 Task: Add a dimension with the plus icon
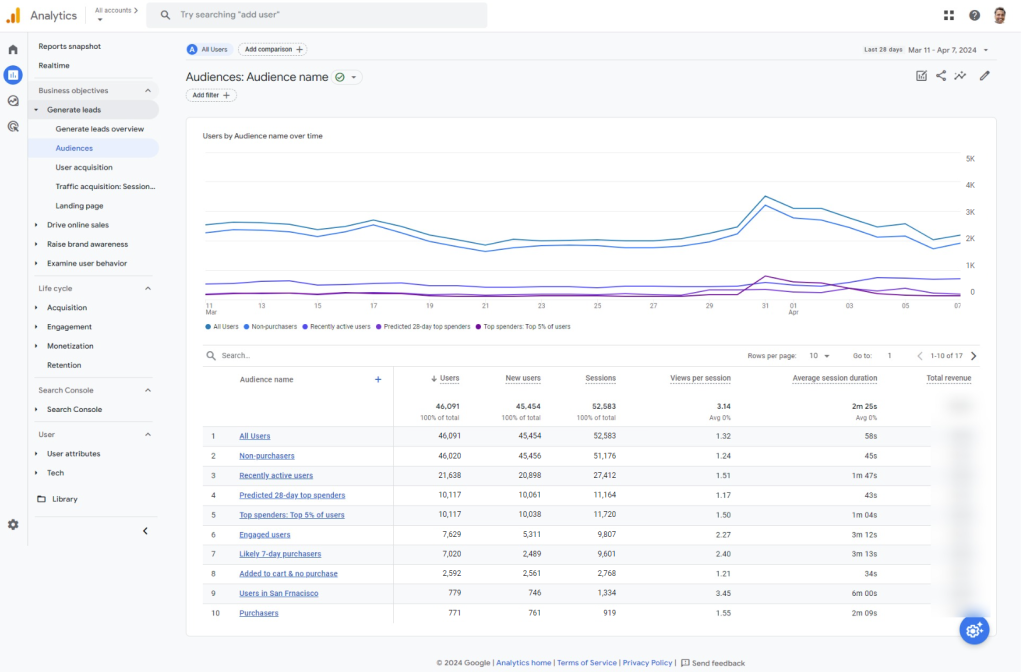[378, 379]
